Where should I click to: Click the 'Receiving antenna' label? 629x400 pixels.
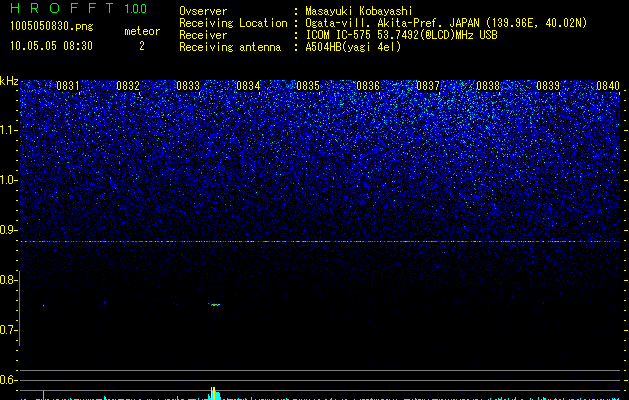point(230,47)
